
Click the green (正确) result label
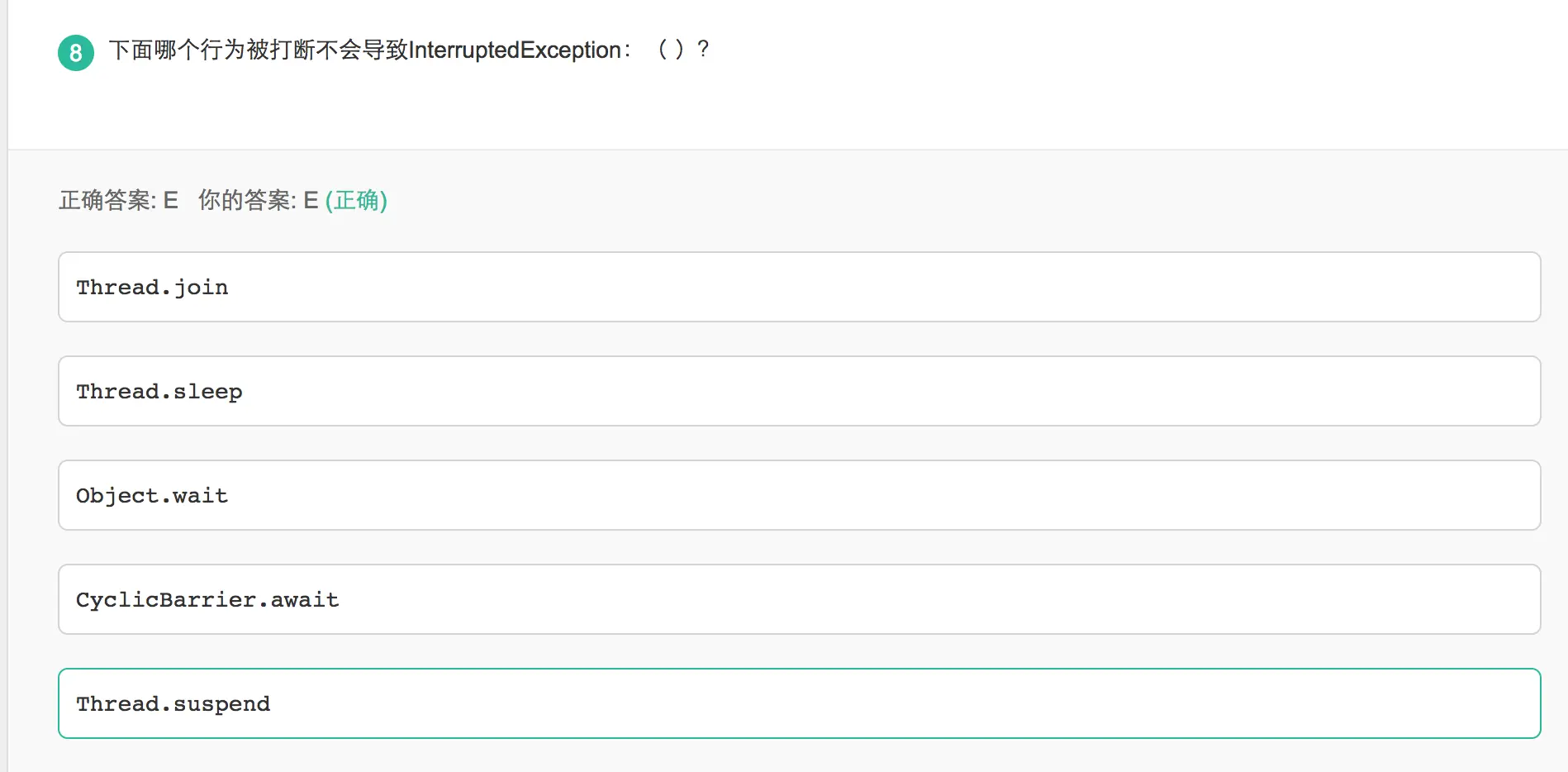pyautogui.click(x=356, y=200)
